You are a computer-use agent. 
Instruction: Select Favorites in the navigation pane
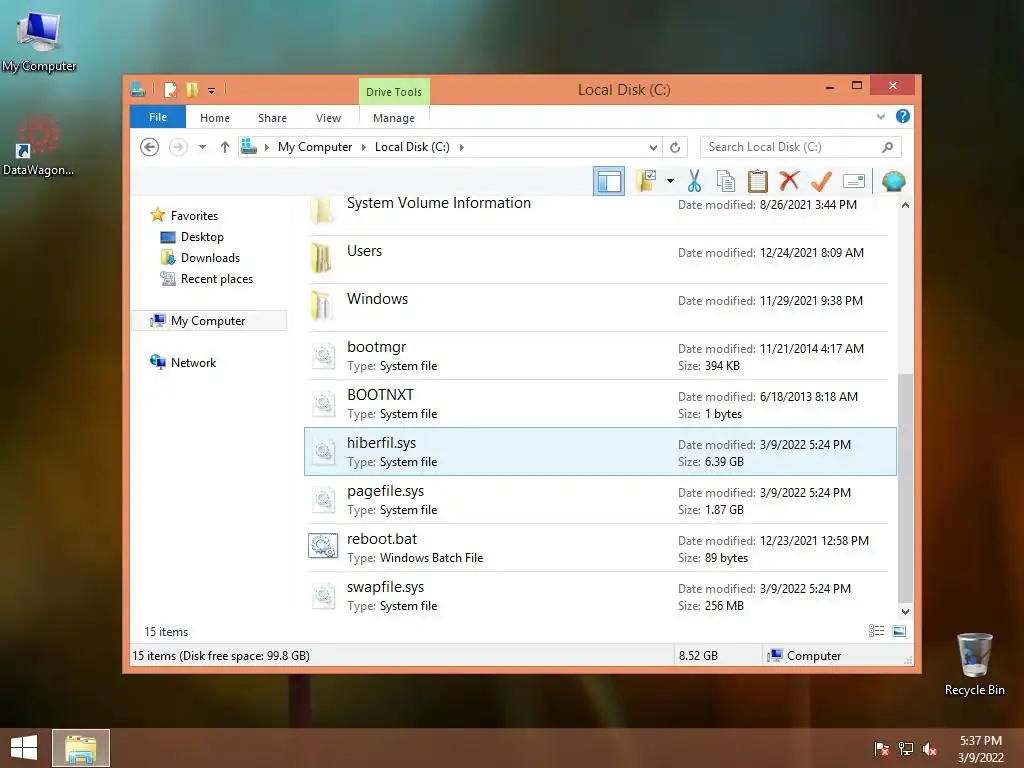click(x=194, y=216)
